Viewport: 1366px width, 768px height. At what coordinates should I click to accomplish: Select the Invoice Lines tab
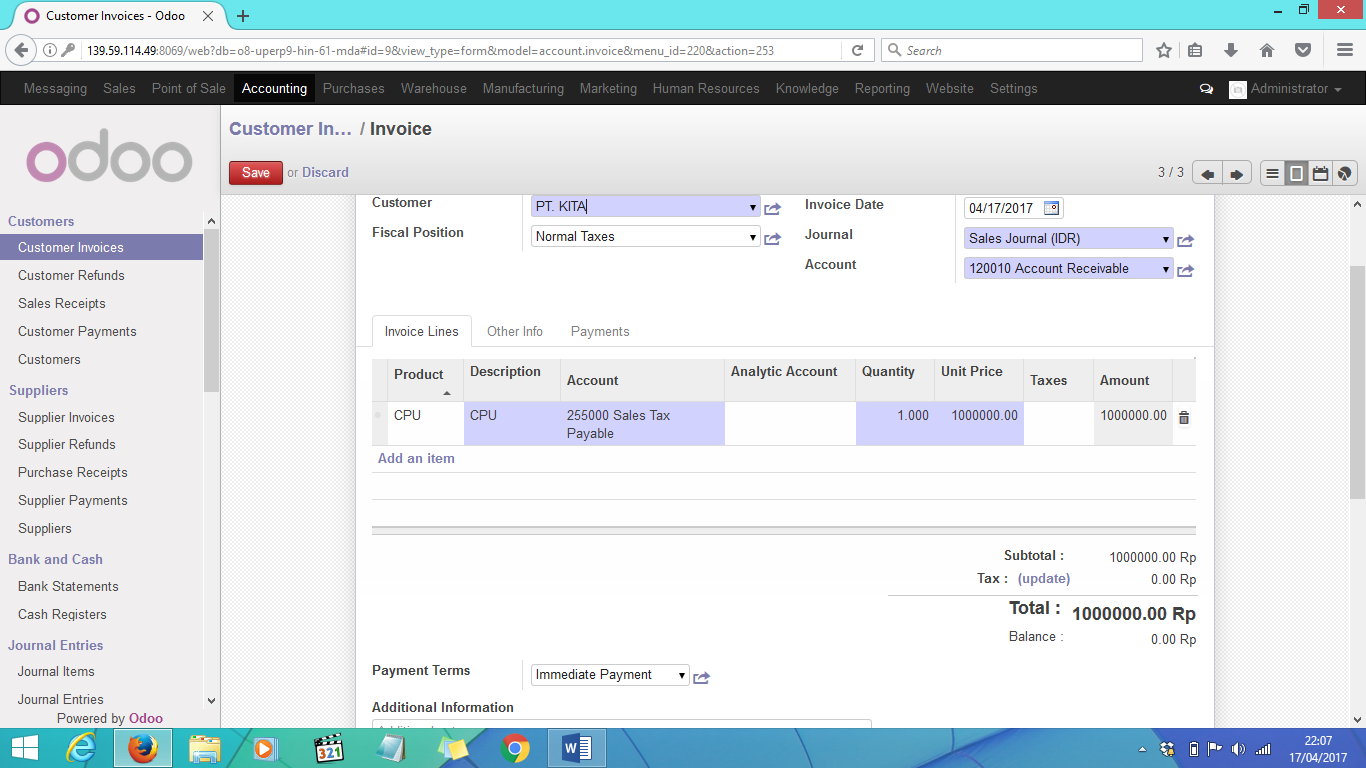421,331
